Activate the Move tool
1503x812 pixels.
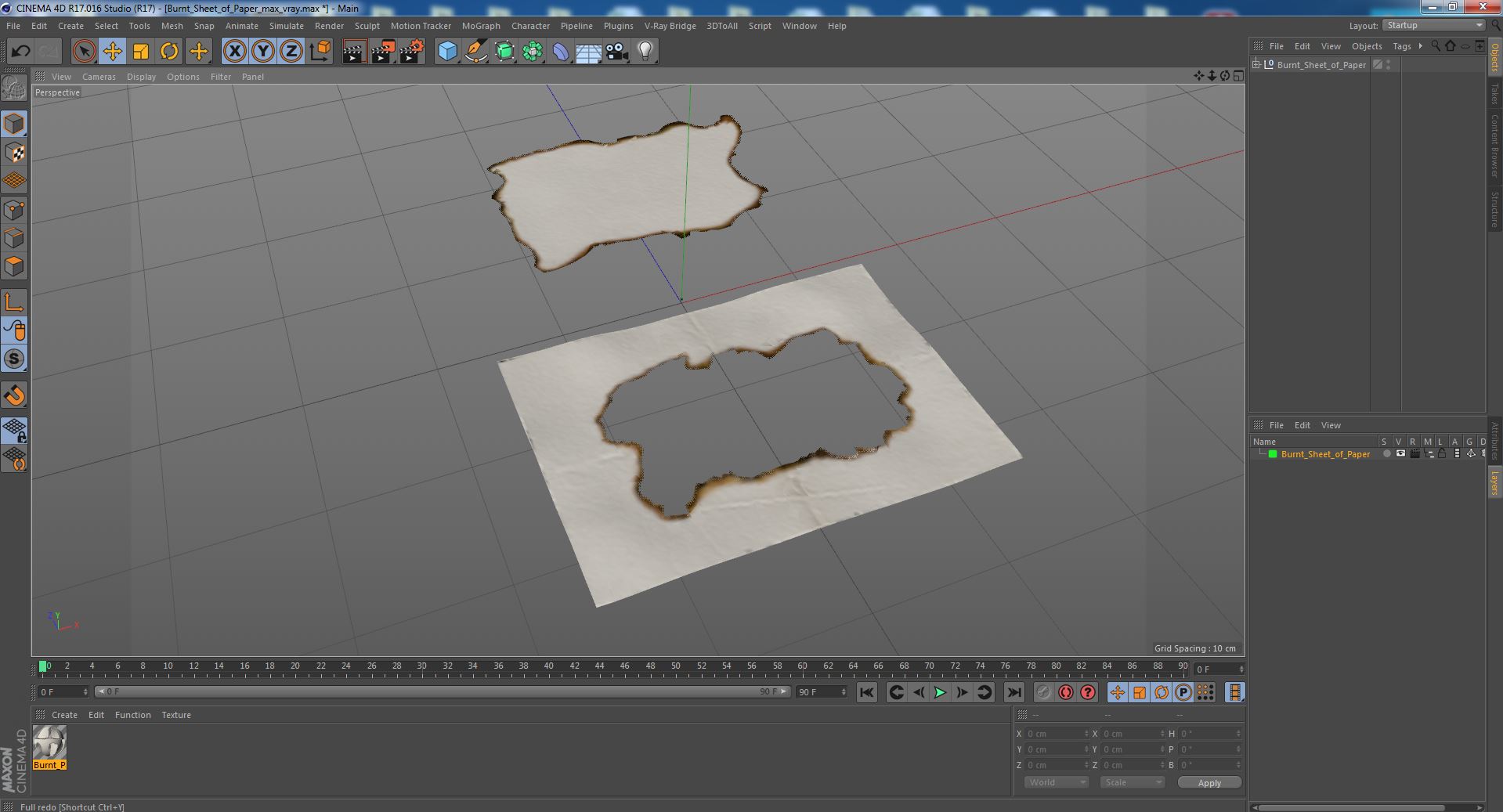pos(112,52)
